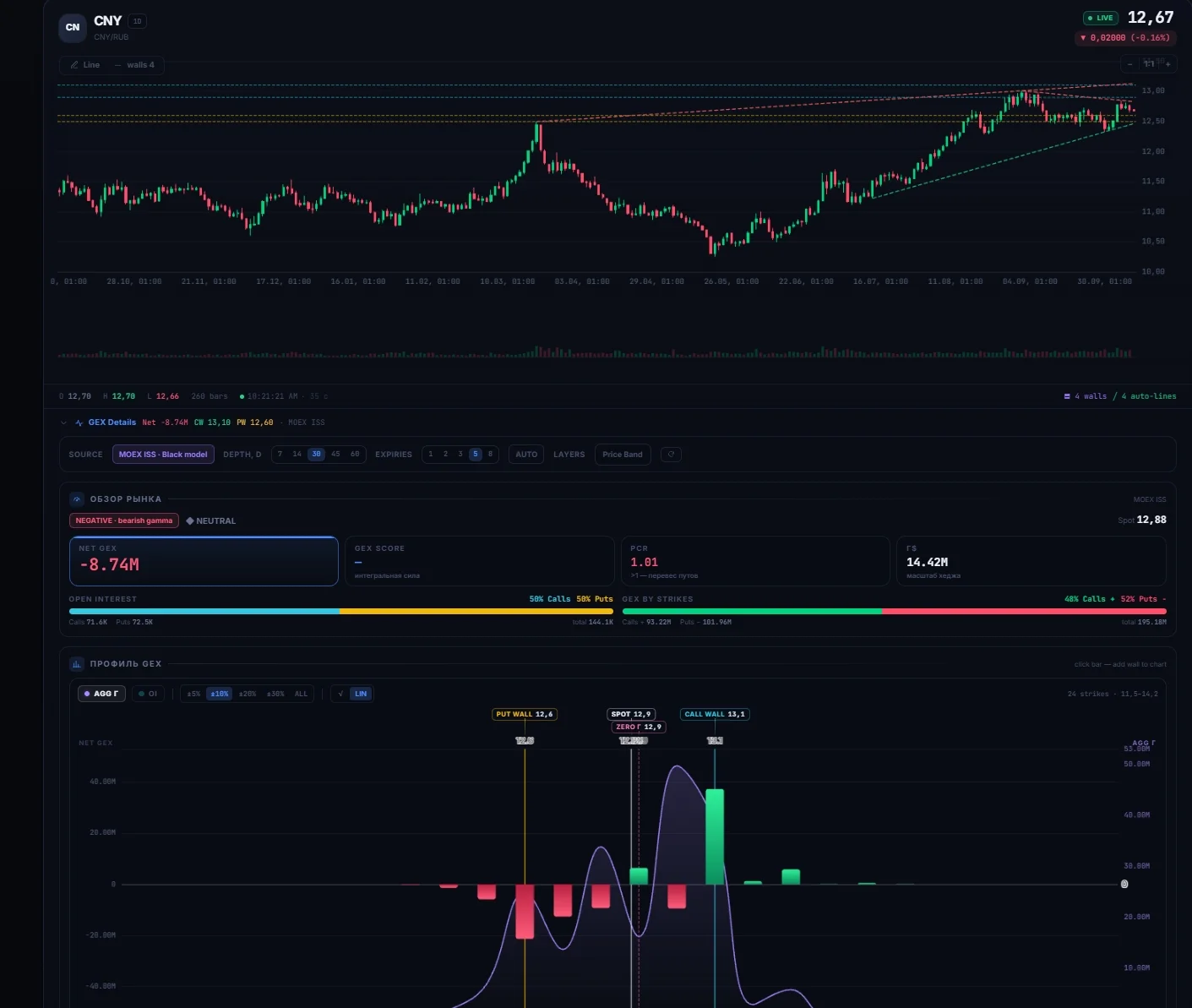The height and width of the screenshot is (1008, 1192).
Task: Set depth to 7 days
Action: pyautogui.click(x=280, y=455)
